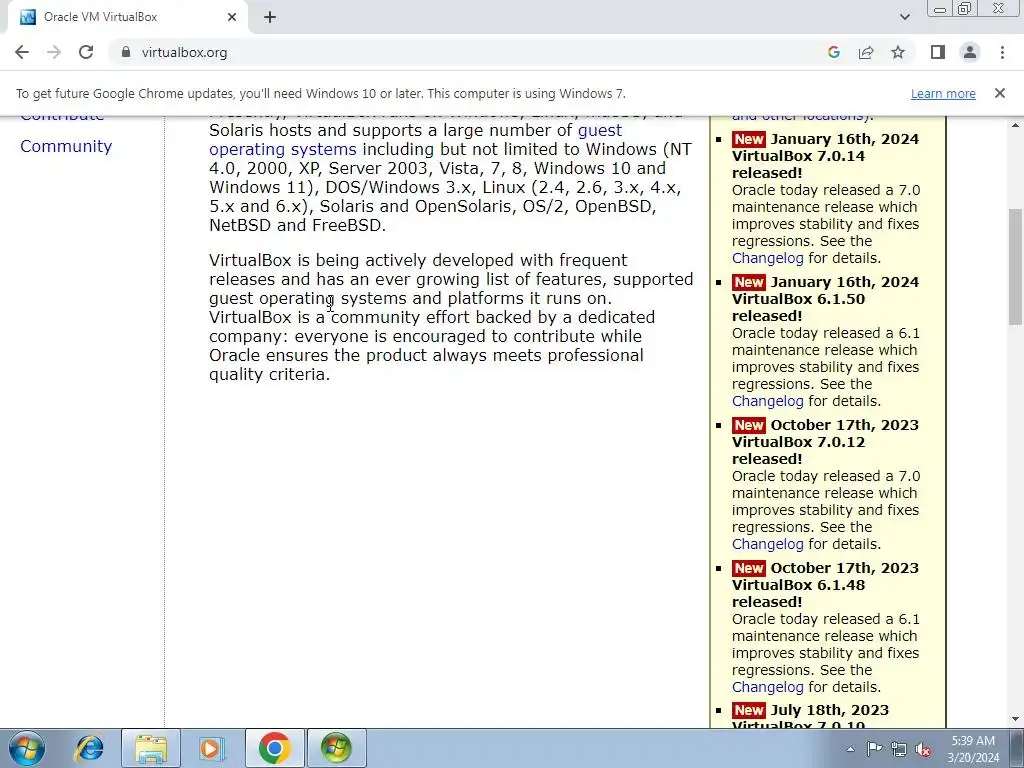Click the page's vertical scrollbar thumb

tap(1016, 266)
